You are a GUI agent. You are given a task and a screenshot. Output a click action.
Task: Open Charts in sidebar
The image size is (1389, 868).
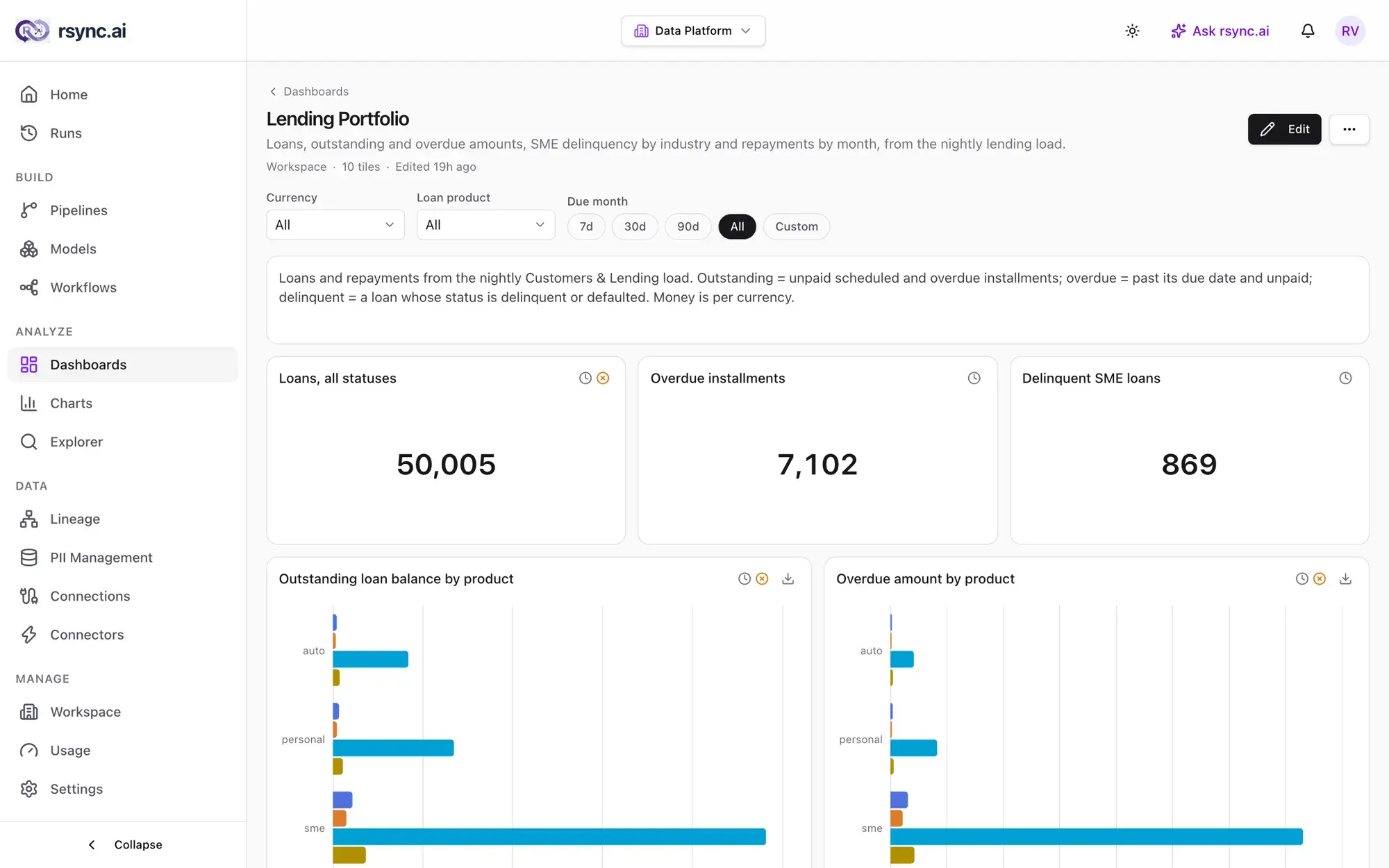123,403
